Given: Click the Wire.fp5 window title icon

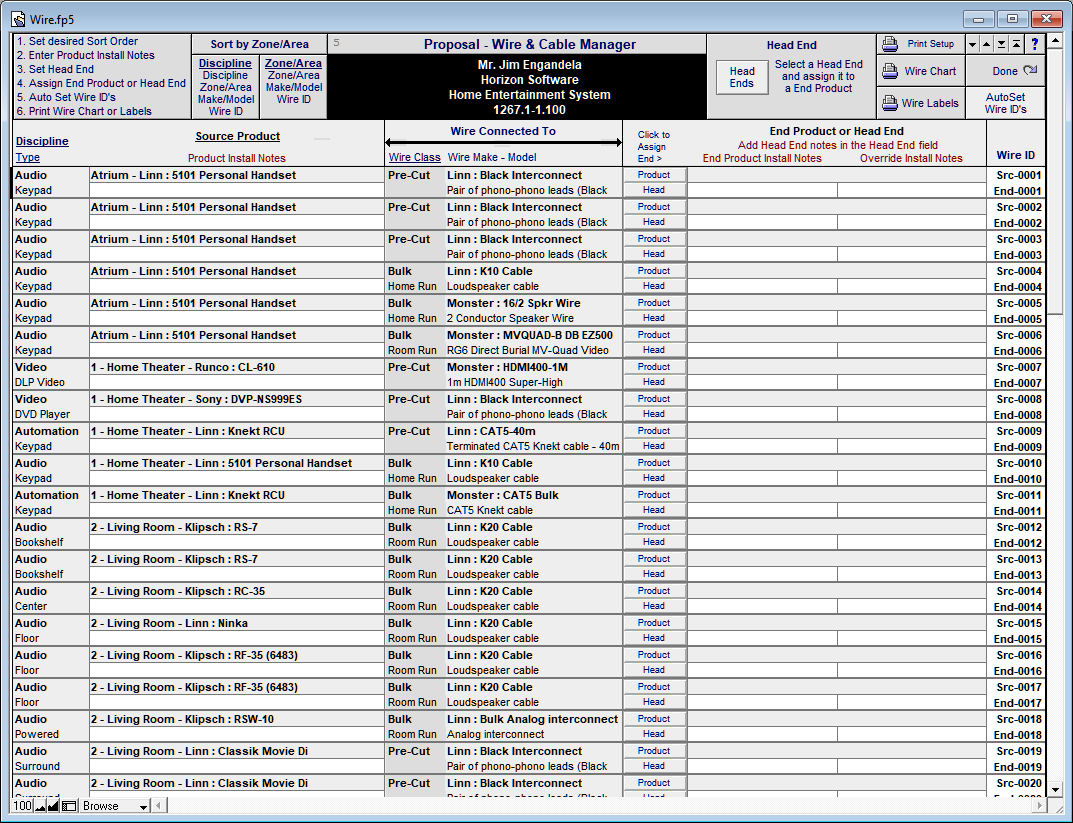Looking at the screenshot, I should 18,19.
